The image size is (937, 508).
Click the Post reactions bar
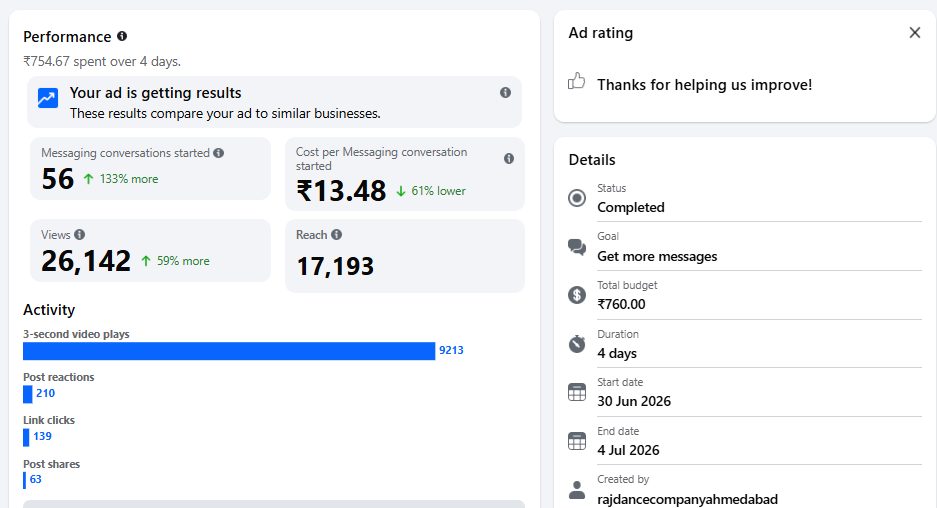(27, 394)
